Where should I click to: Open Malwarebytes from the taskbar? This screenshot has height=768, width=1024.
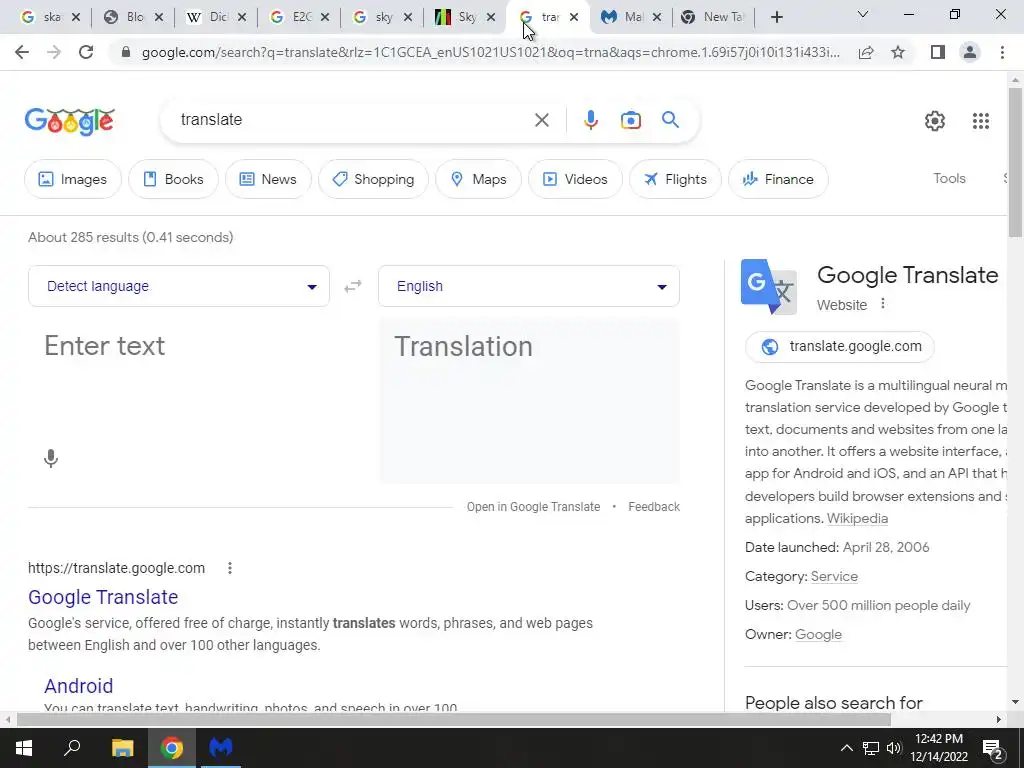[221, 748]
